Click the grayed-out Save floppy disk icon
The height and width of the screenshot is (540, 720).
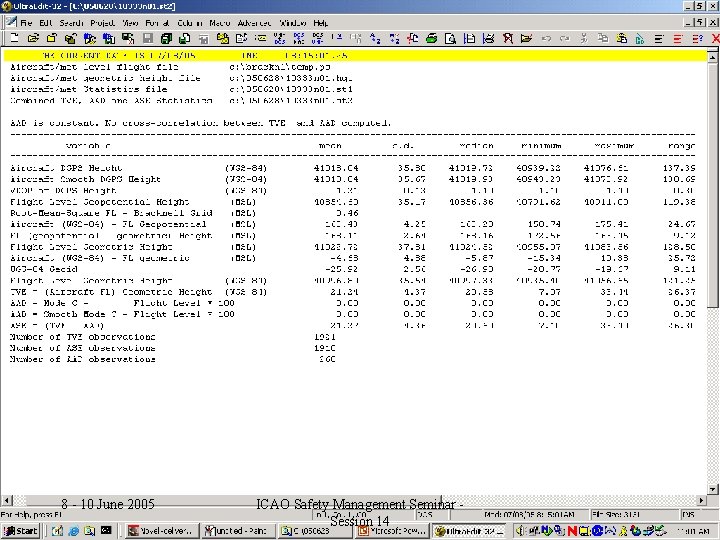point(148,39)
